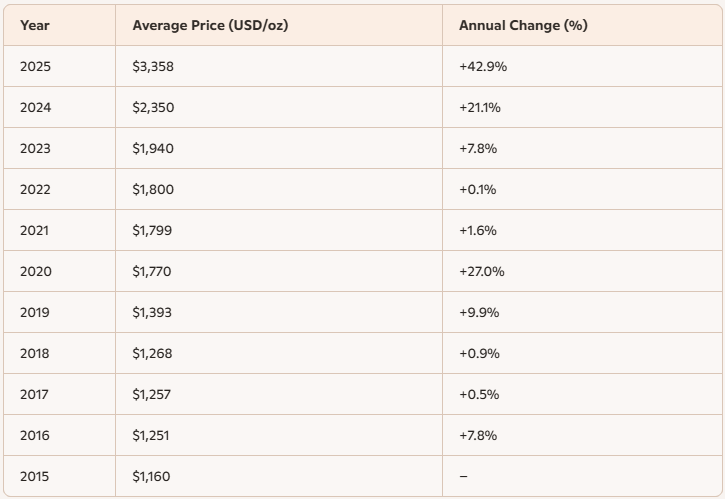Select the 2025 year cell
Screen dimensions: 725x499
click(x=35, y=66)
